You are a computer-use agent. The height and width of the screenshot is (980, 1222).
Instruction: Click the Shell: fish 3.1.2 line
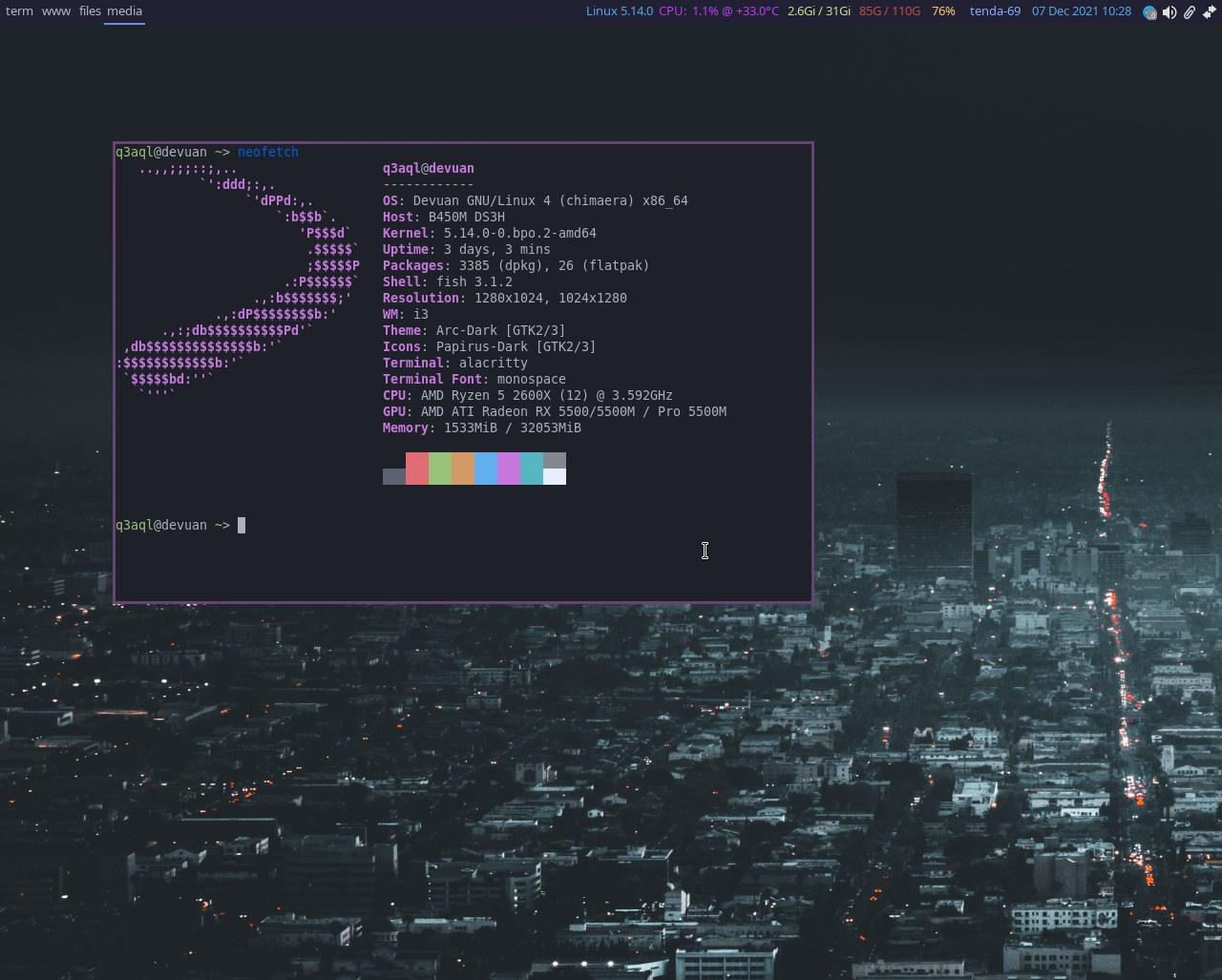click(448, 281)
